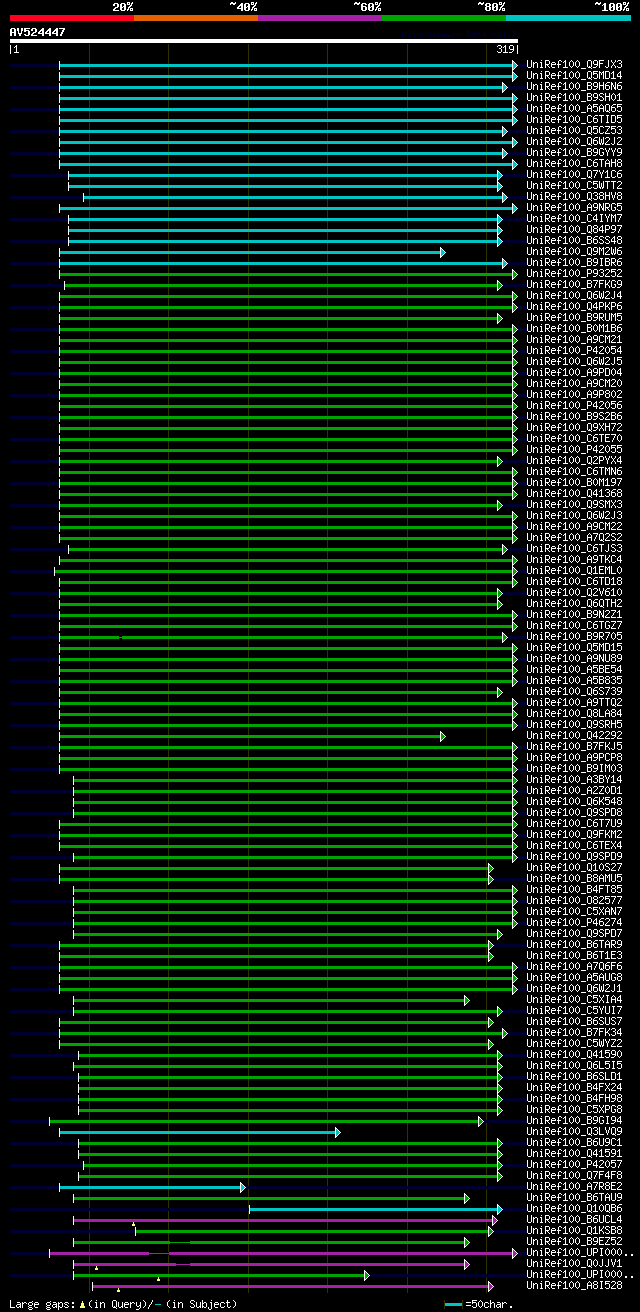Open hit UniRef100_Q2V610
Viewport: 640px width, 1312px height.
coord(575,592)
